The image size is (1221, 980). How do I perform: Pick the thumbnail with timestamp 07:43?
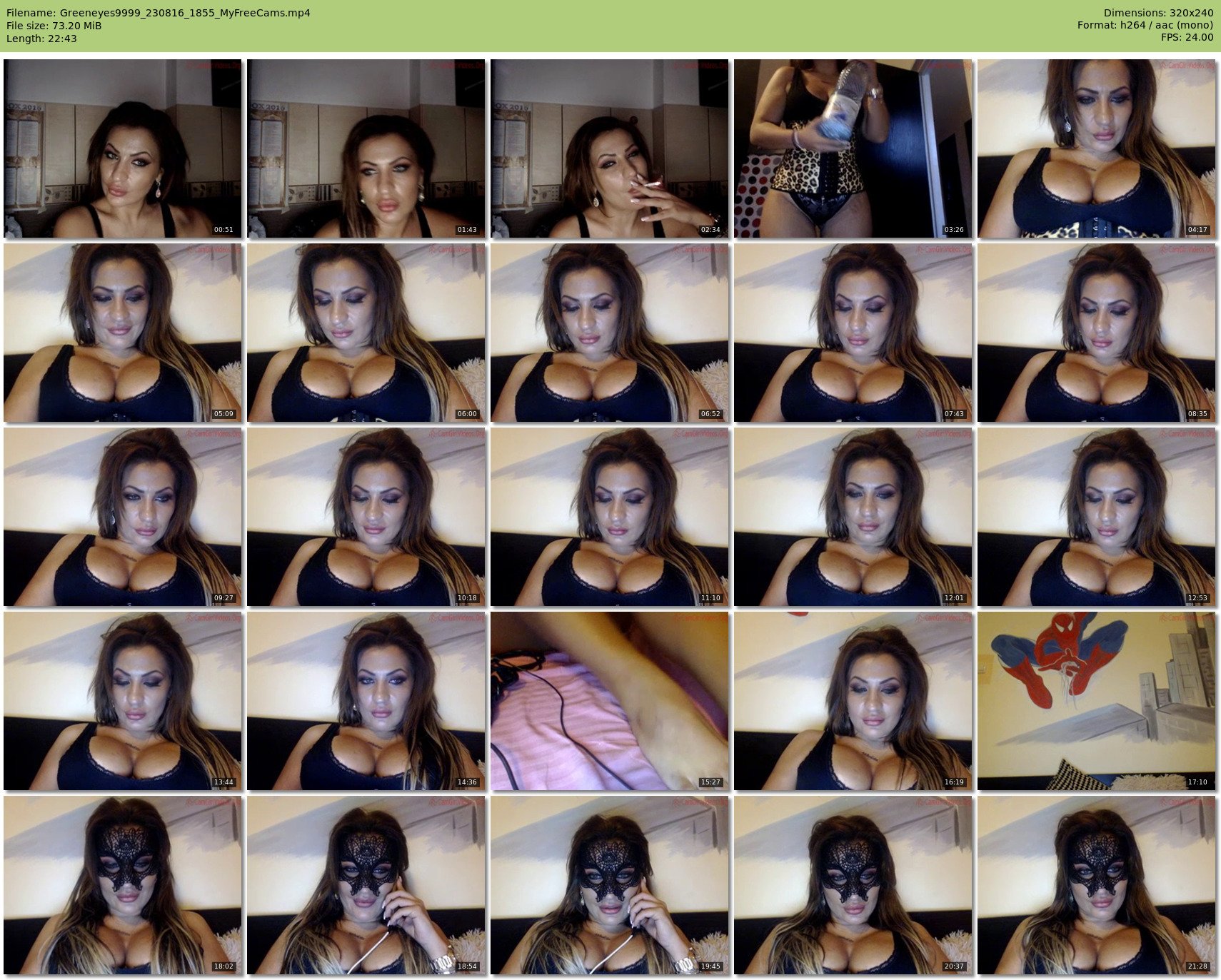pos(853,333)
